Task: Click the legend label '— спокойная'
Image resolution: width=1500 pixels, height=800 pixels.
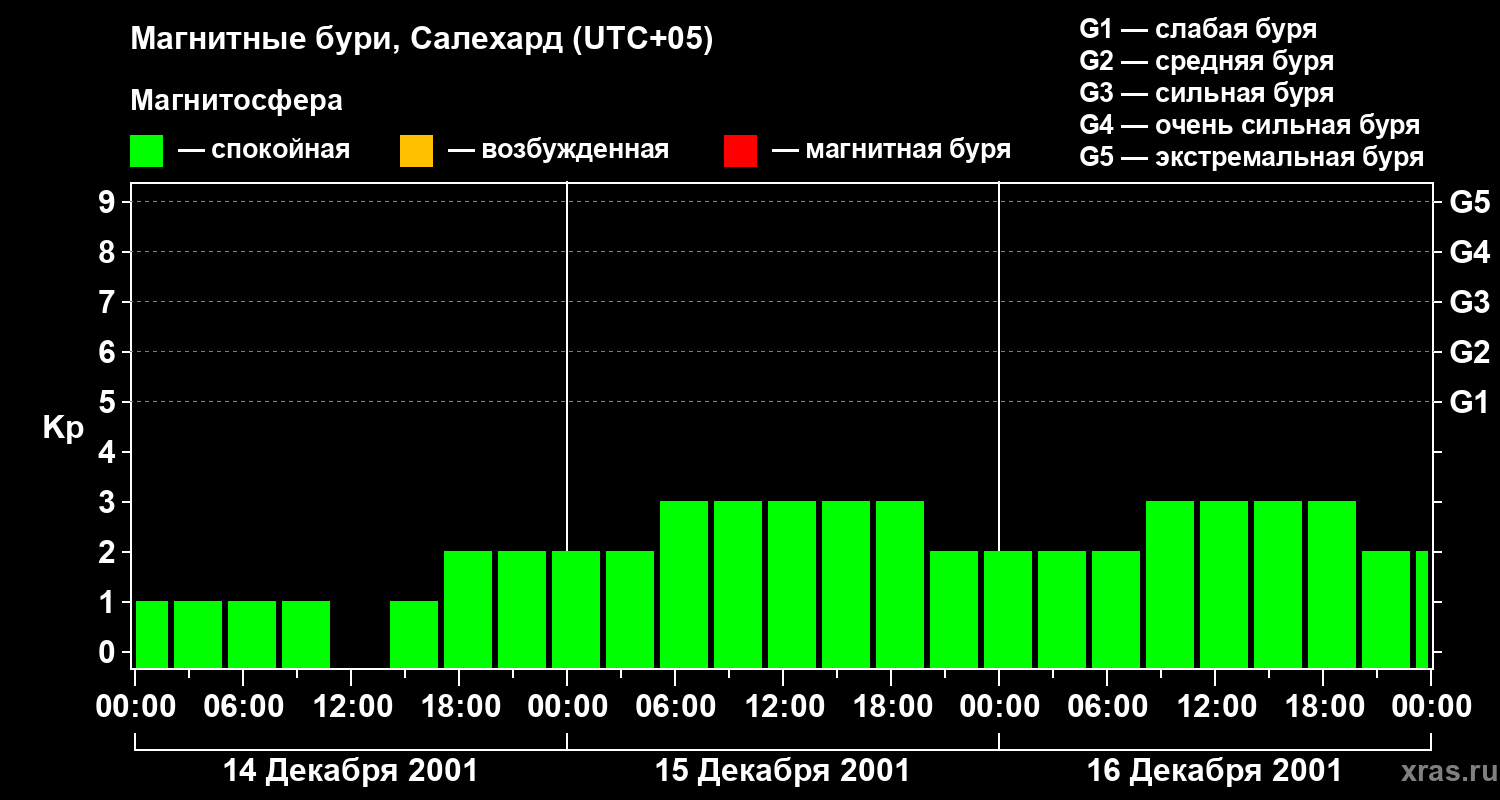Action: coord(264,150)
